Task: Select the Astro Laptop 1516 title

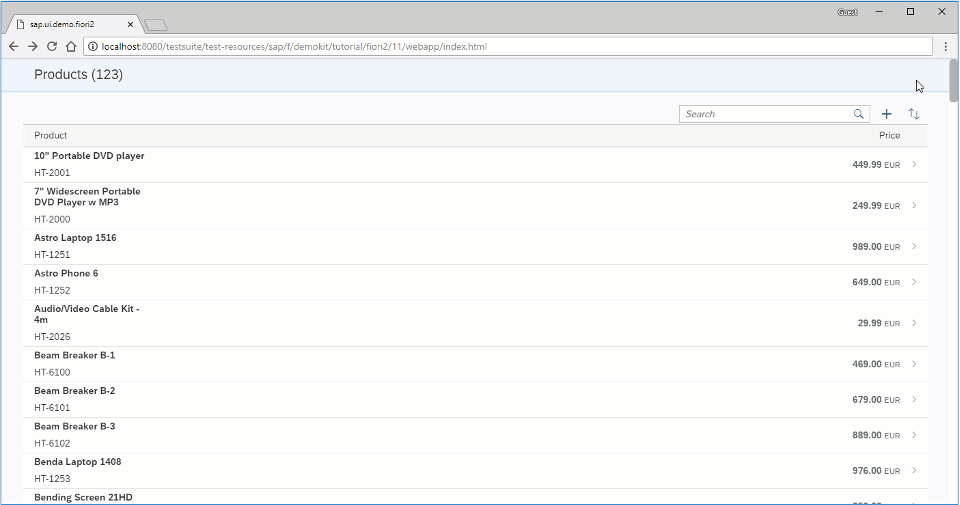Action: [x=75, y=238]
